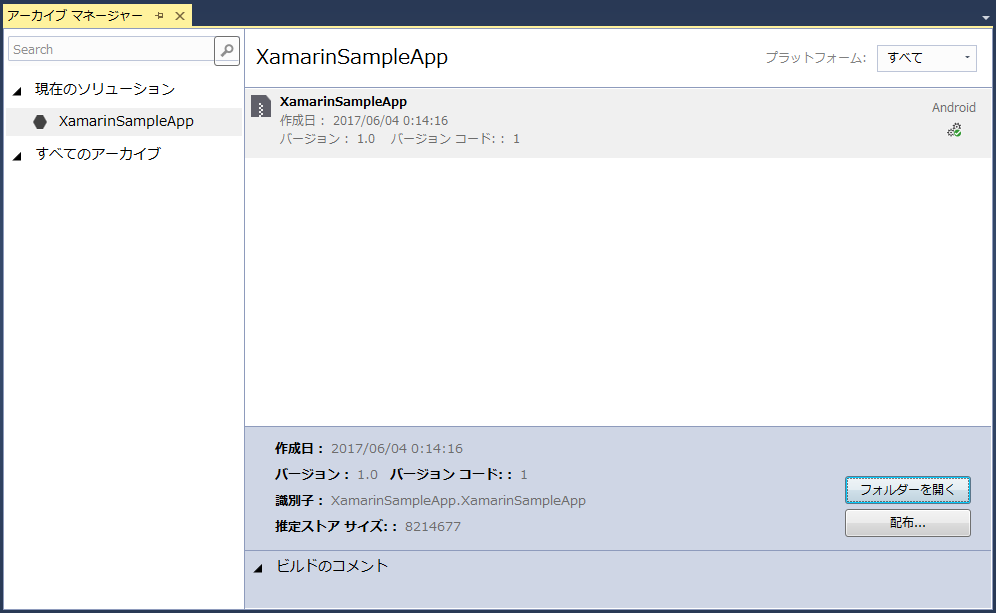
Task: Click the プラットフォーム: label
Action: [816, 58]
